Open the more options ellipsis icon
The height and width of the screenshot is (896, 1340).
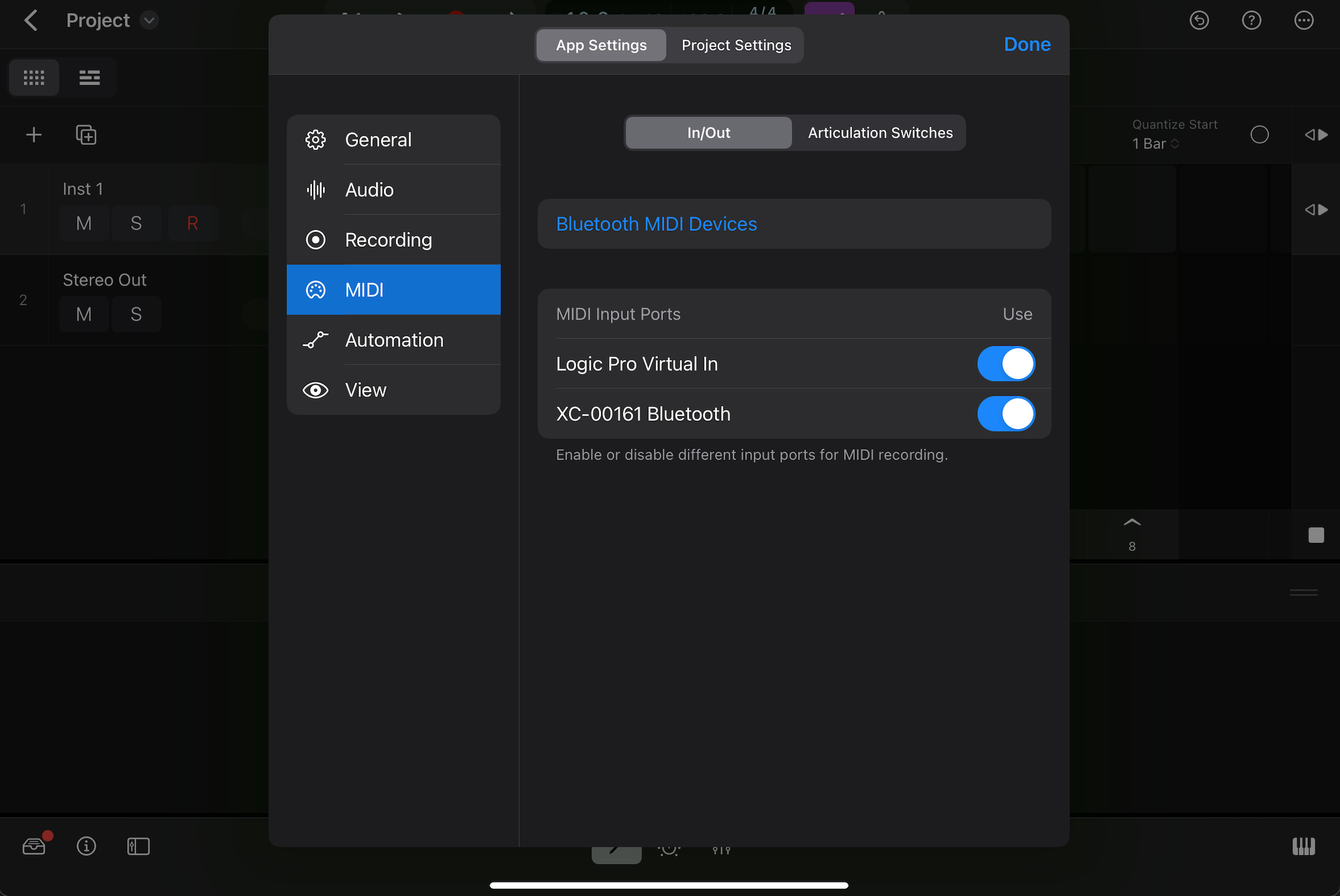coord(1304,21)
